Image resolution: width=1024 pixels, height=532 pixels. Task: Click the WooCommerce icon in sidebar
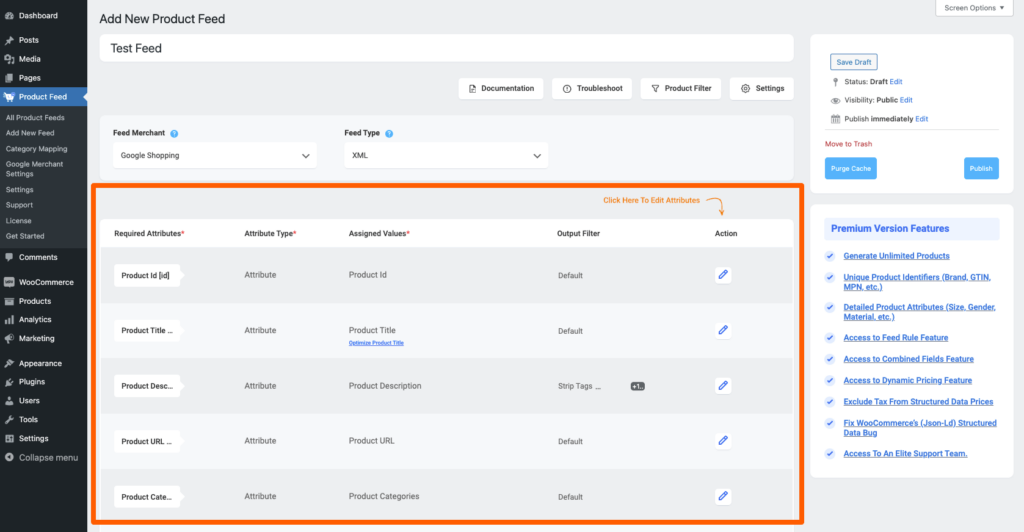9,282
